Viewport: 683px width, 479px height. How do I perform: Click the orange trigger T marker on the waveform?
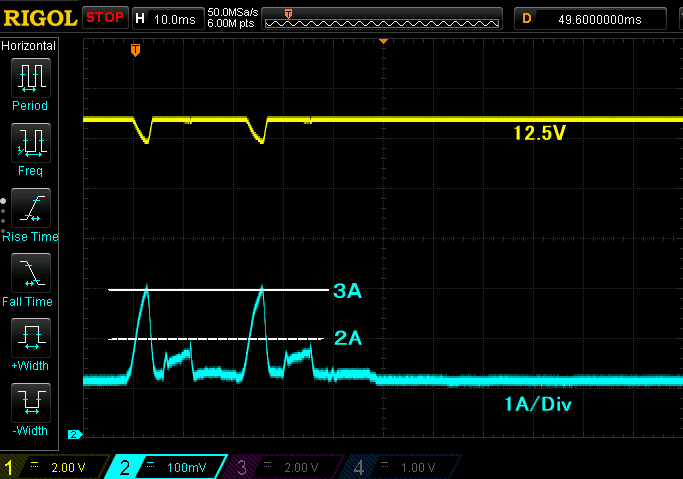point(136,49)
